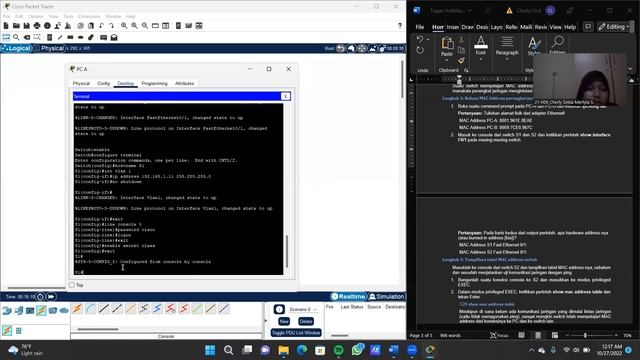
Task: Click the Word Redo circular arrow
Action: pos(420,50)
